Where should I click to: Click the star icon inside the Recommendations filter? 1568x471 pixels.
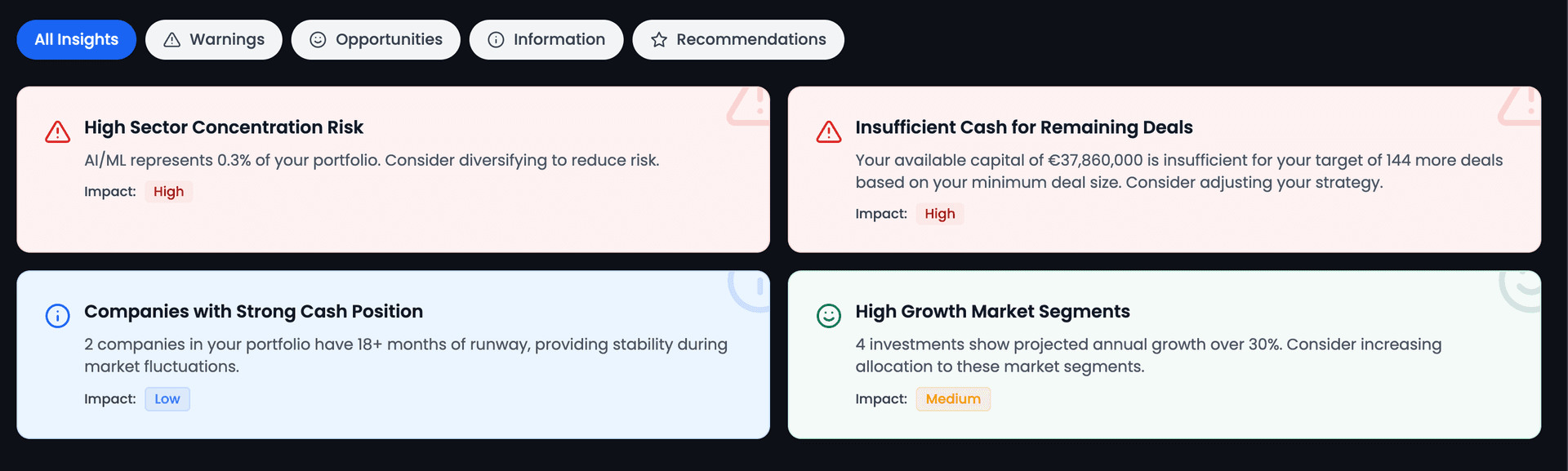(658, 38)
